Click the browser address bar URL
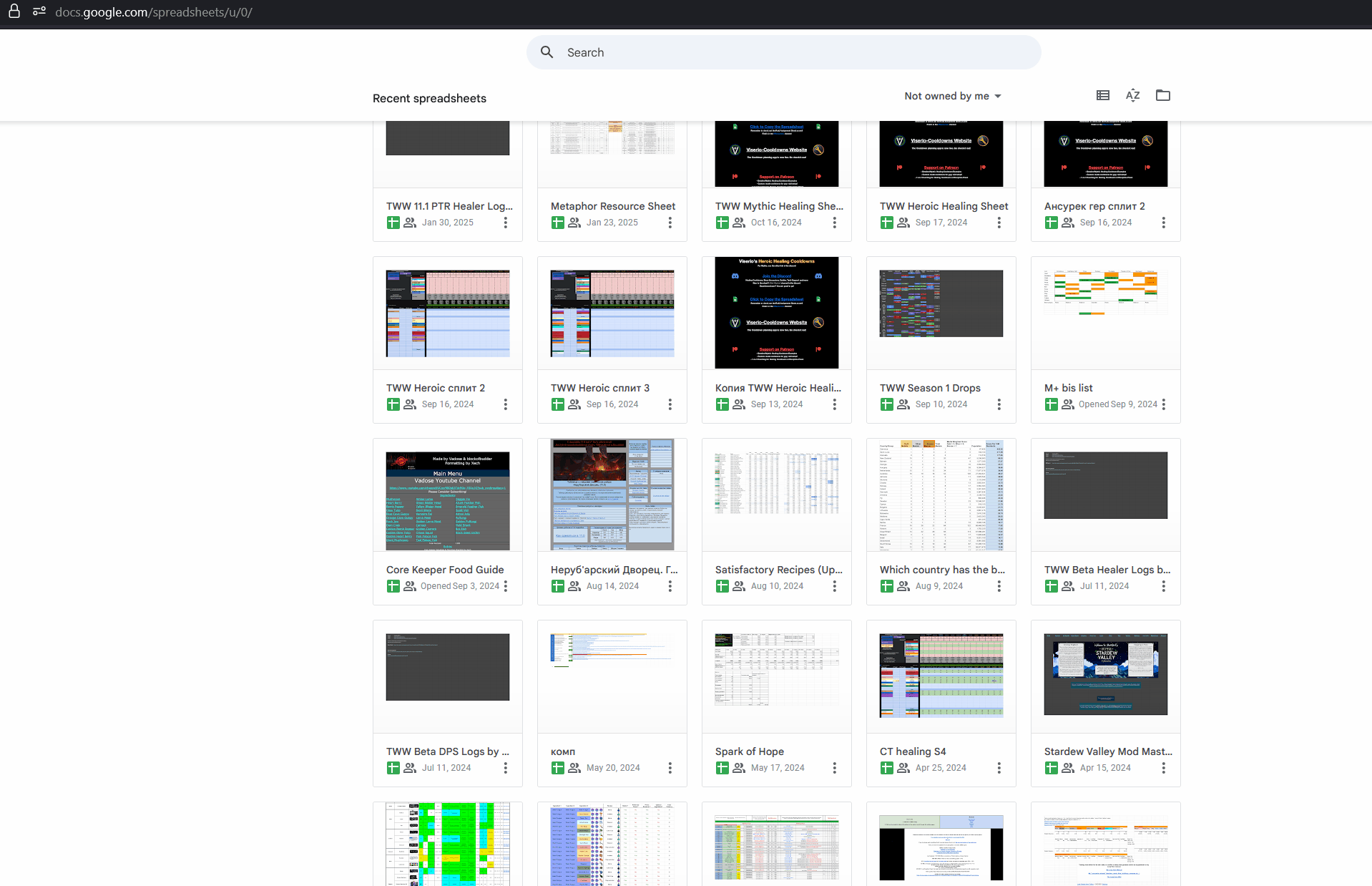The image size is (1372, 886). 154,12
